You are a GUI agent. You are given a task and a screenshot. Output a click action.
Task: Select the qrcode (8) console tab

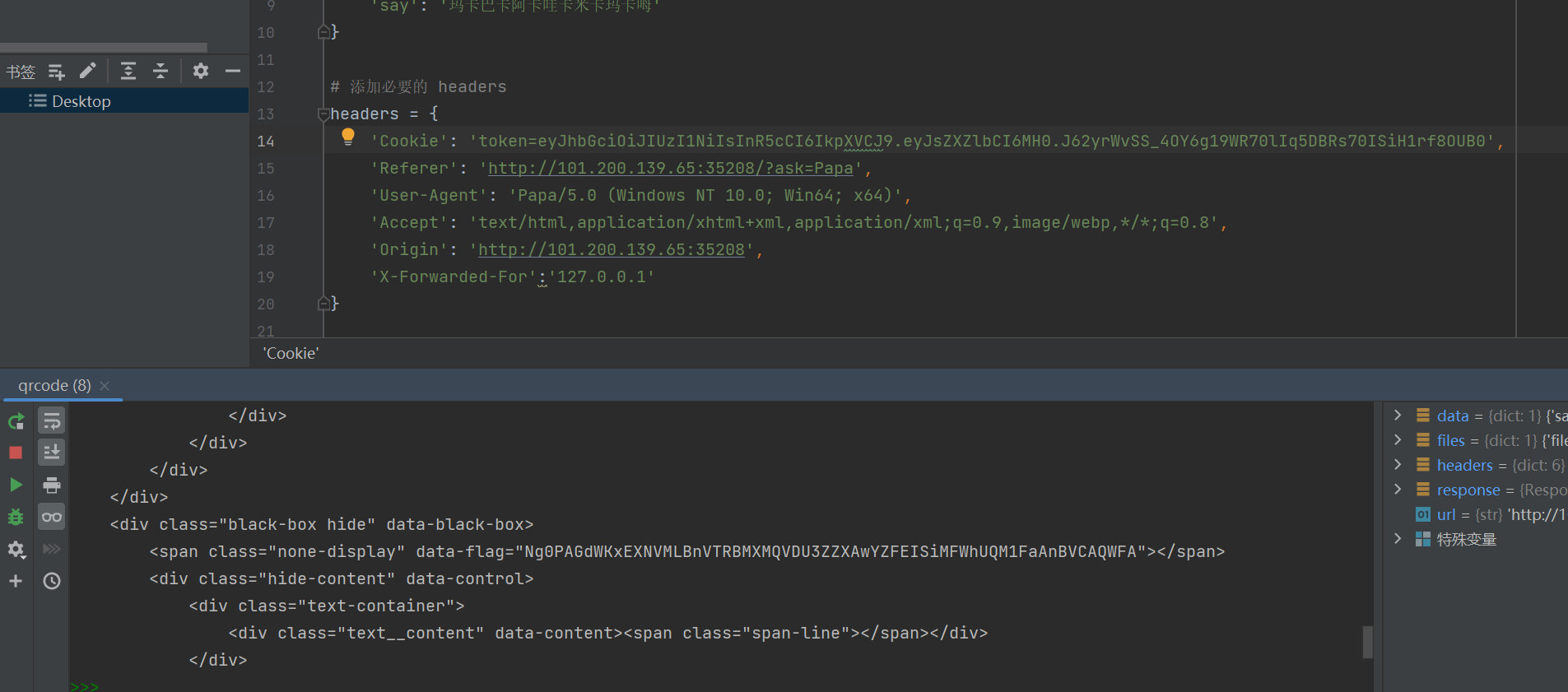pyautogui.click(x=54, y=385)
